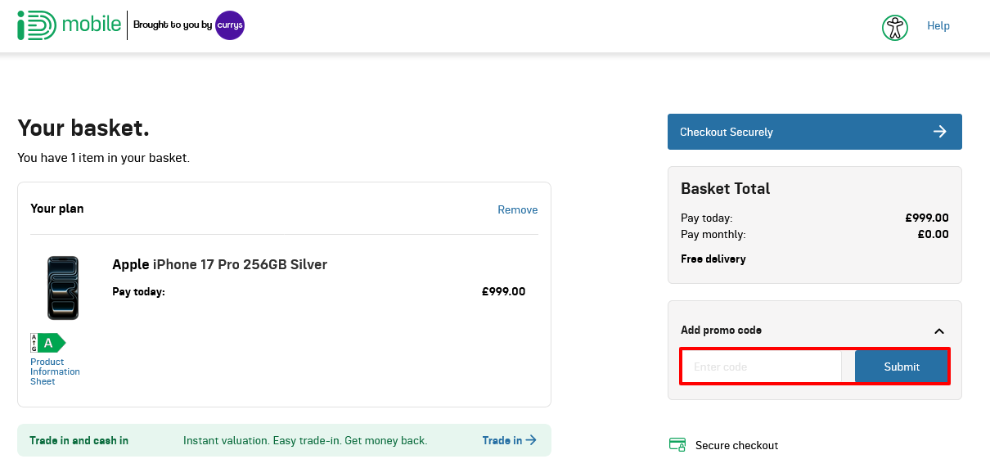This screenshot has width=990, height=462.
Task: Click the Apple iPhone 17 Pro title
Action: [220, 264]
